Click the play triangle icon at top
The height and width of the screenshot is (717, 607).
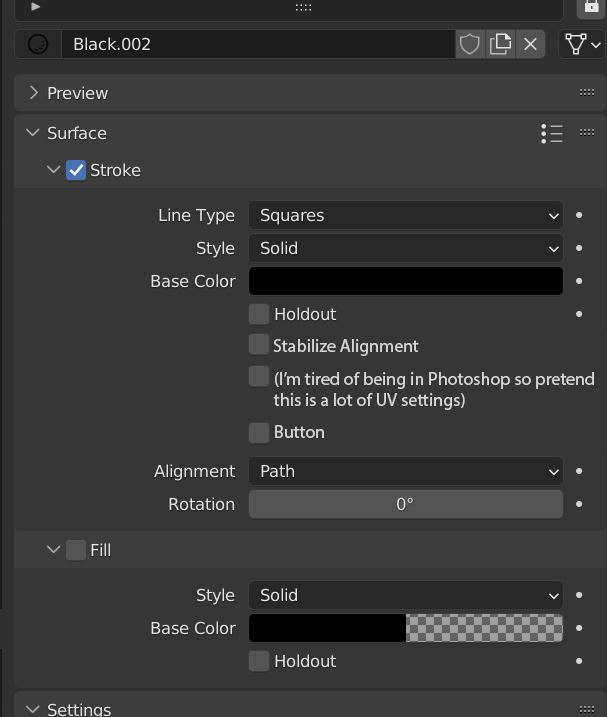35,6
